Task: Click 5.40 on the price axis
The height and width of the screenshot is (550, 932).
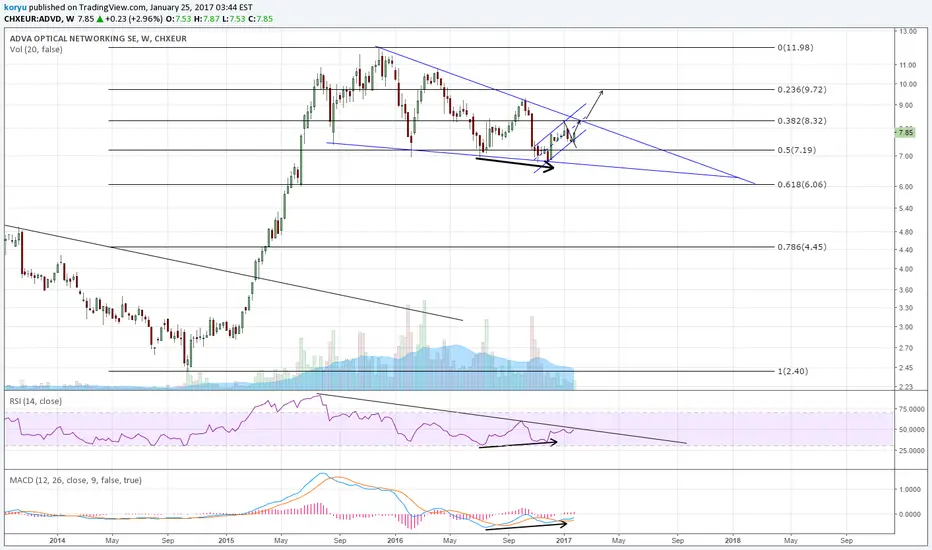Action: click(x=906, y=209)
